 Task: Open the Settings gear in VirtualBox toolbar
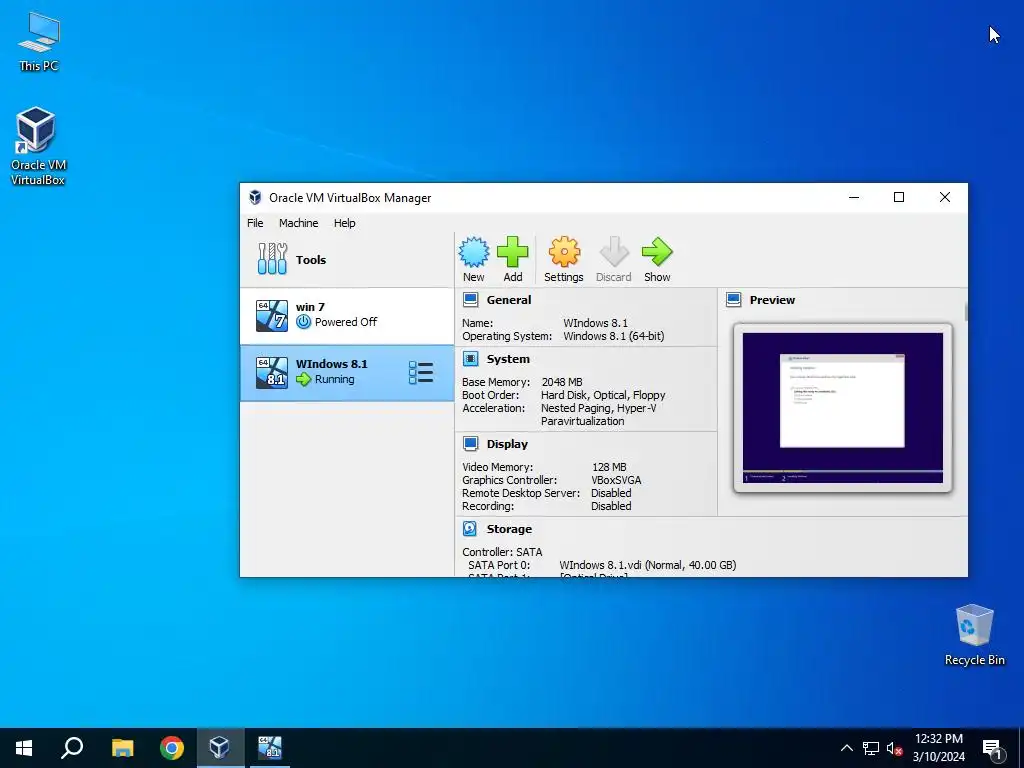(564, 252)
